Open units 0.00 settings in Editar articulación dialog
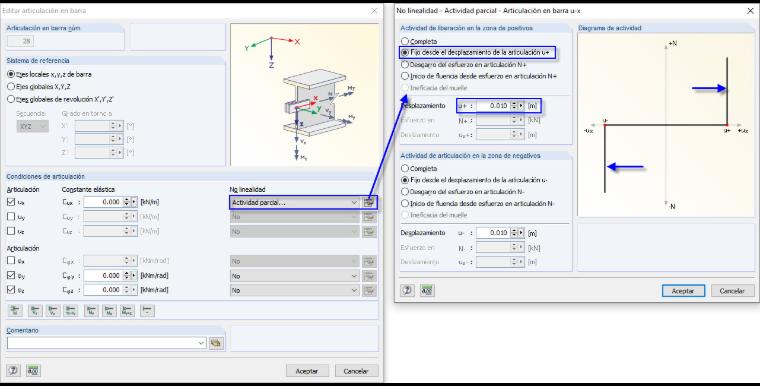Screen dimensions: 760x386 click(33, 370)
